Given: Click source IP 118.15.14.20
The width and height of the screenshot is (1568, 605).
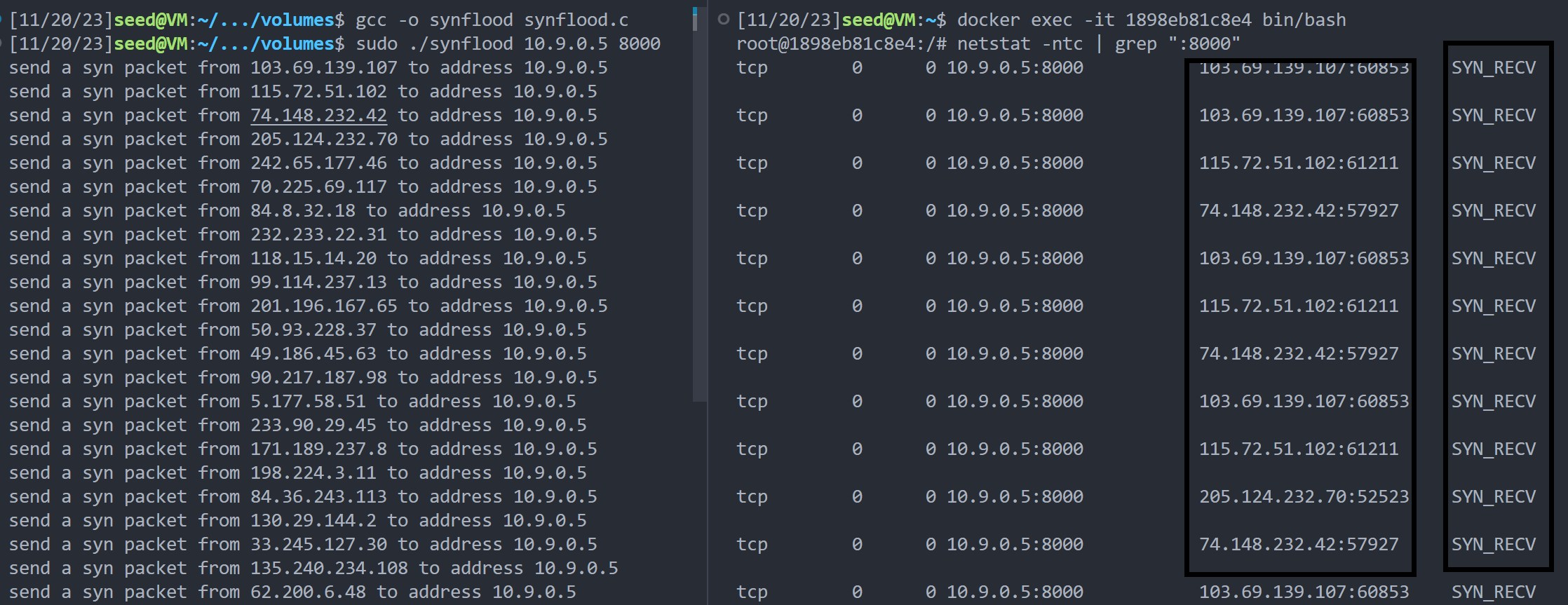Looking at the screenshot, I should 313,258.
